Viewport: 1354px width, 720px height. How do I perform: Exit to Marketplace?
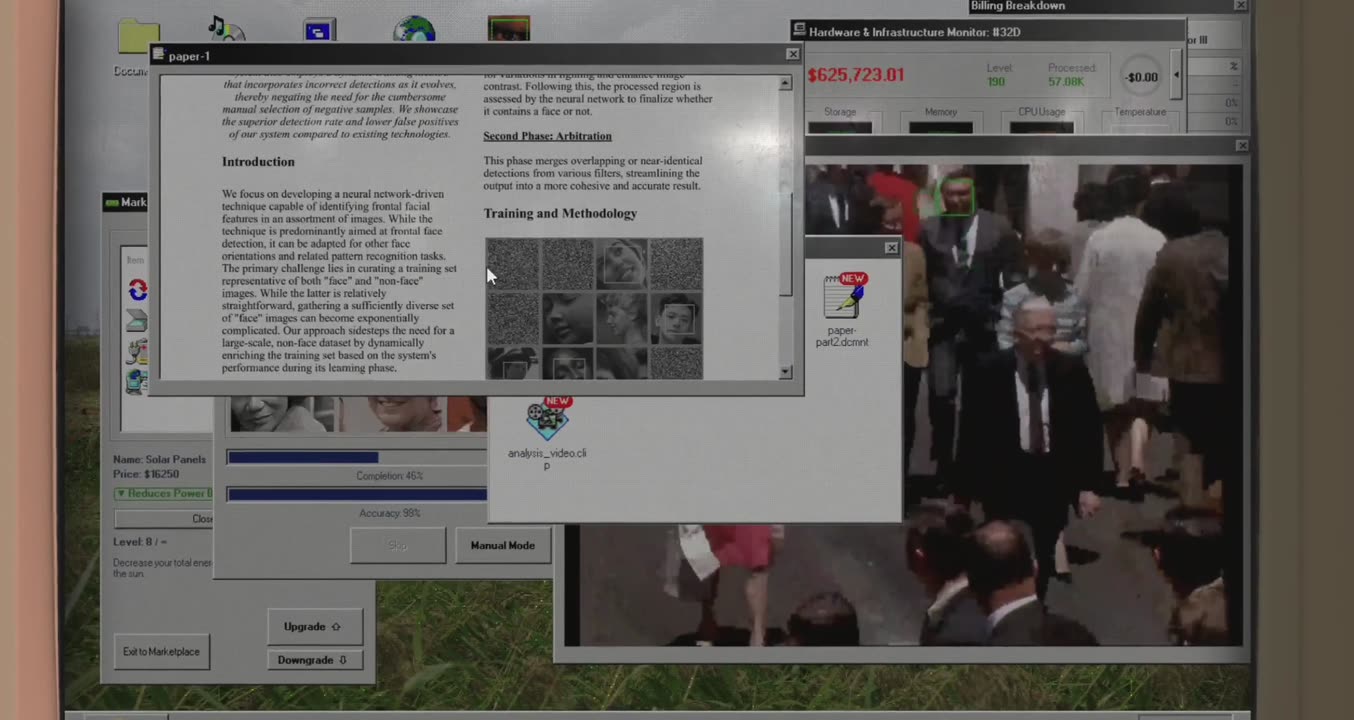pos(161,652)
